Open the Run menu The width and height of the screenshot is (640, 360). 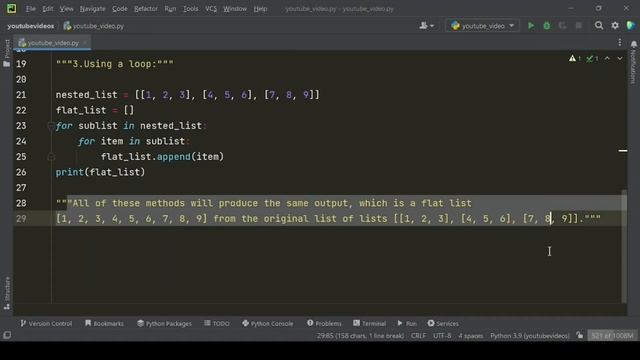pos(170,9)
